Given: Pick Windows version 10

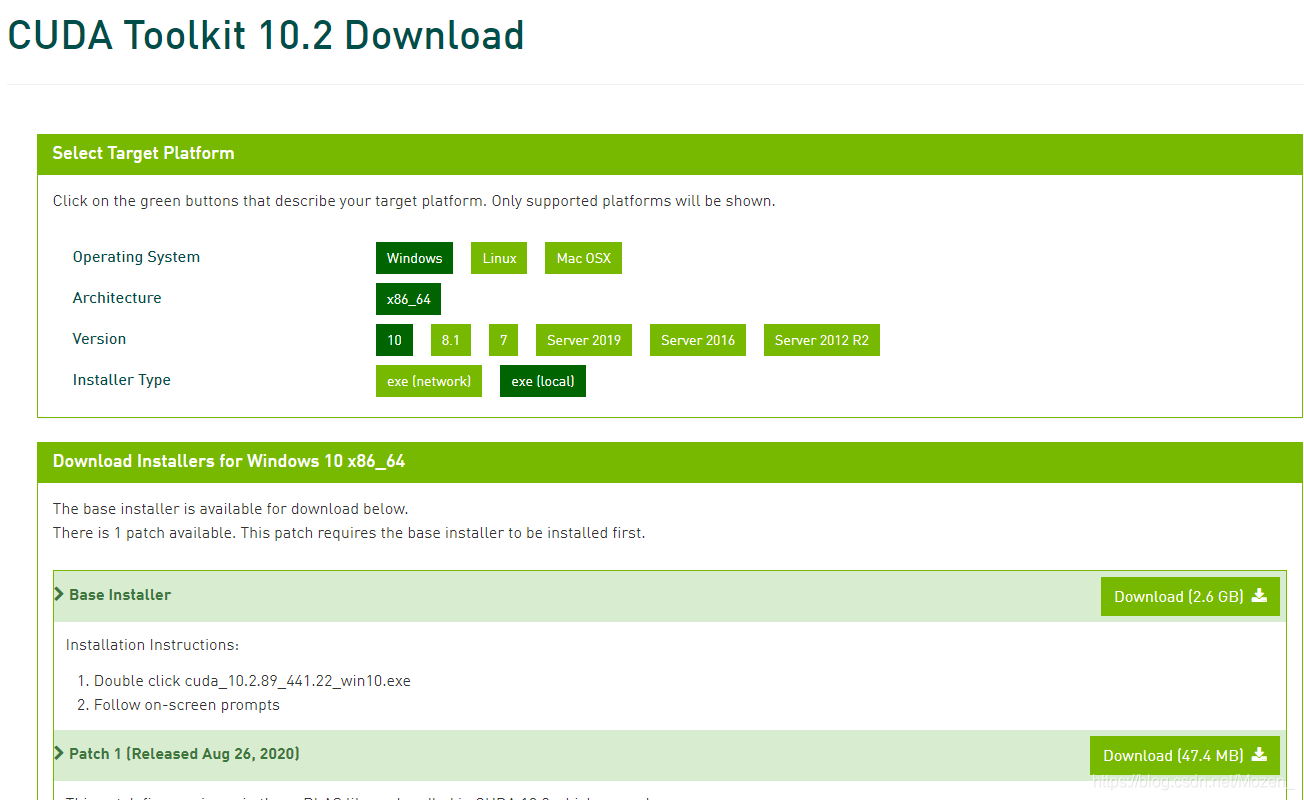Looking at the screenshot, I should click(394, 340).
